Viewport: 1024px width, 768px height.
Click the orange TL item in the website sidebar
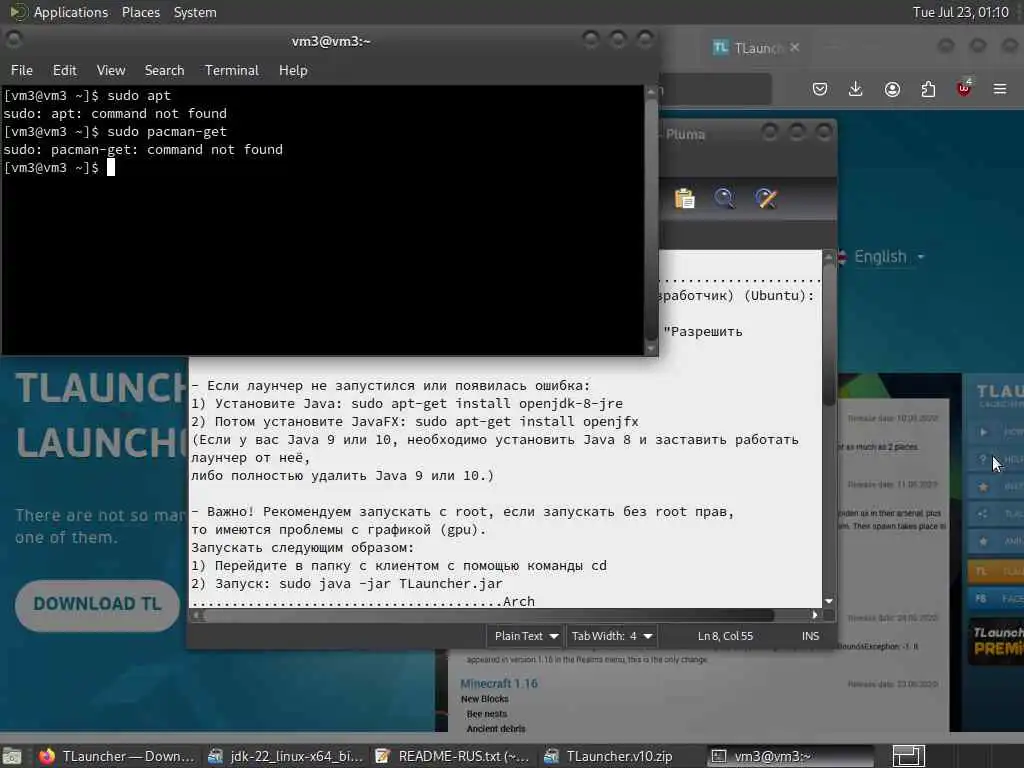click(x=996, y=571)
